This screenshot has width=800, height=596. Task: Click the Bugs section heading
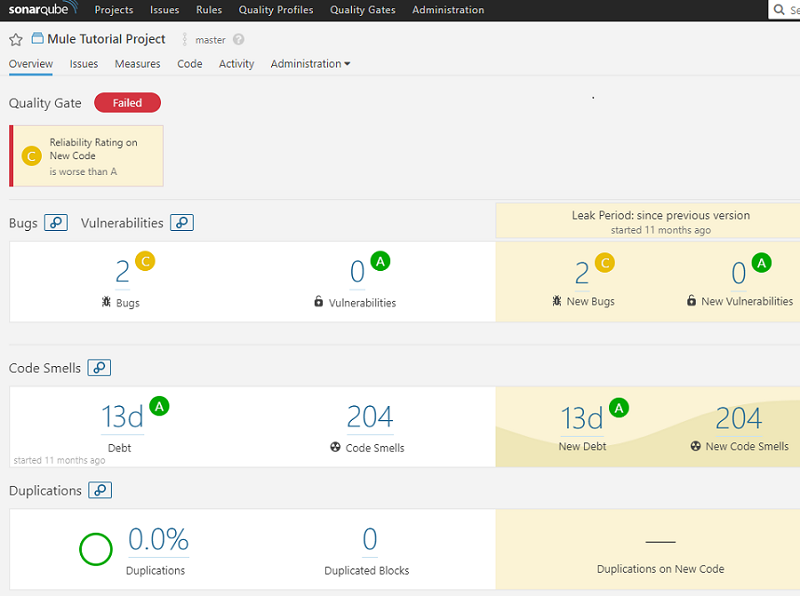click(23, 223)
